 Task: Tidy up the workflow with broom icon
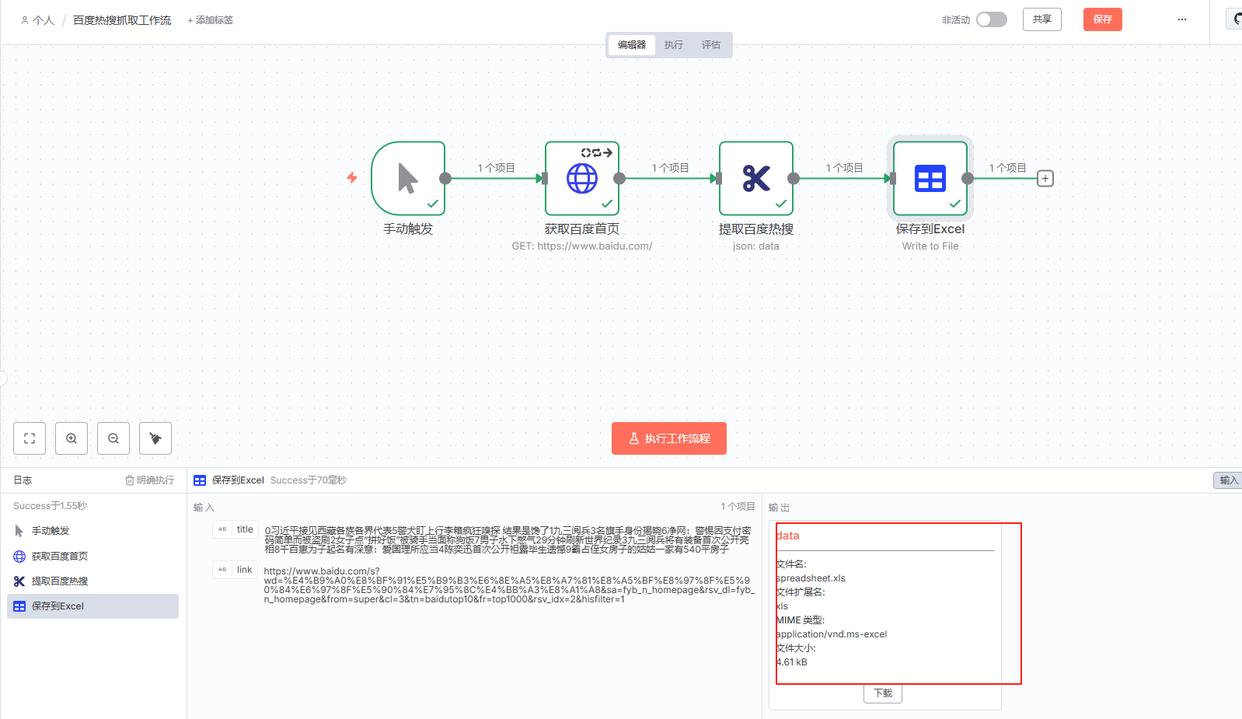155,438
